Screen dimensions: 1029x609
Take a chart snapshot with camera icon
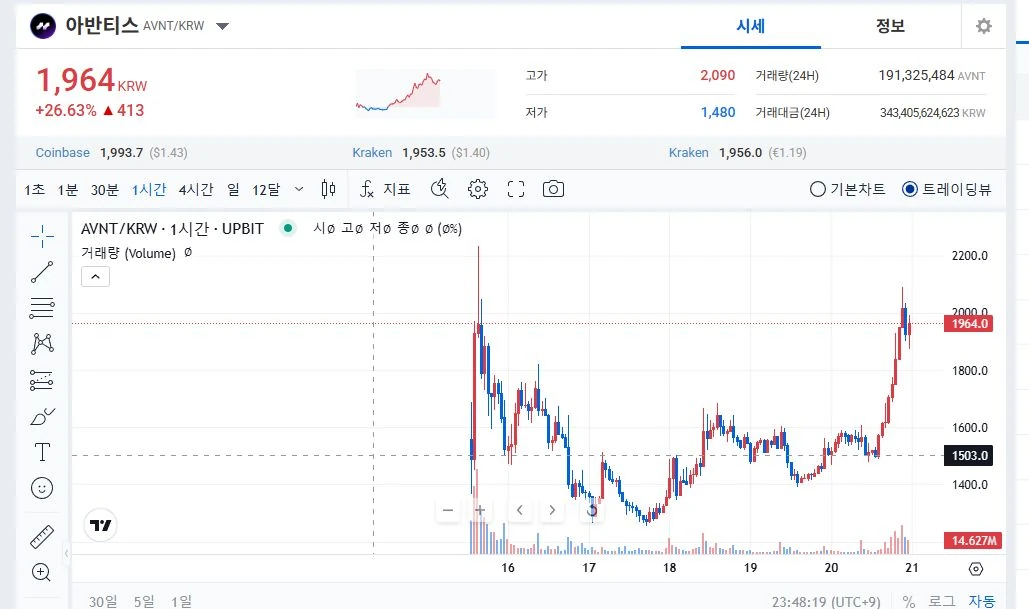553,189
